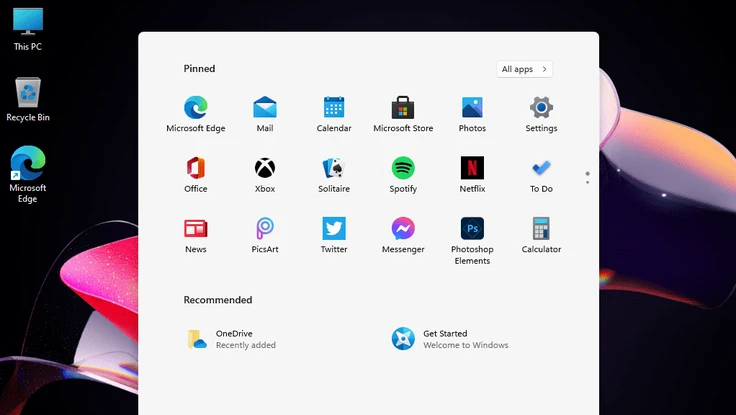Launch the Office app
The width and height of the screenshot is (736, 415).
196,175
